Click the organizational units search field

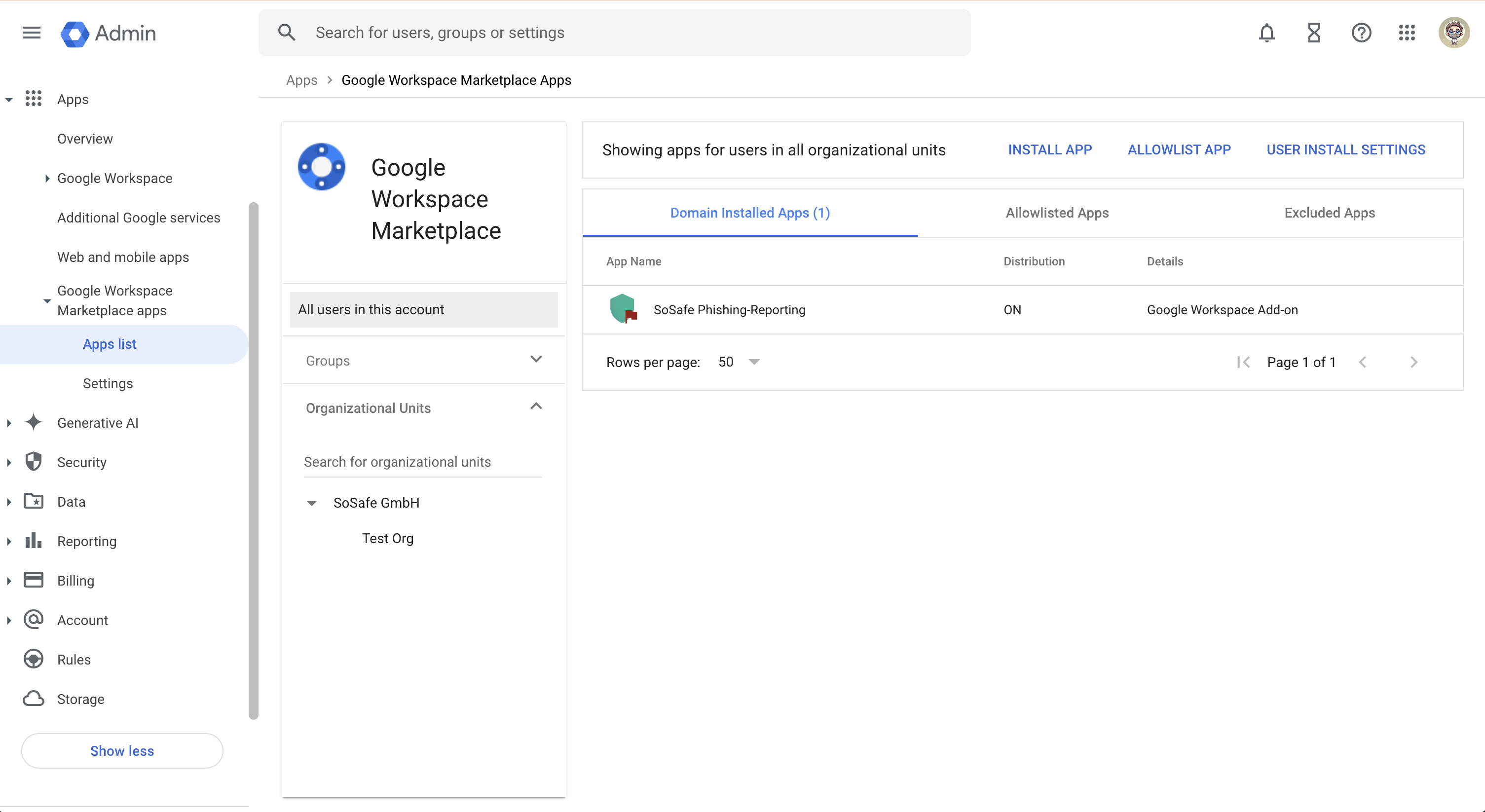point(422,462)
